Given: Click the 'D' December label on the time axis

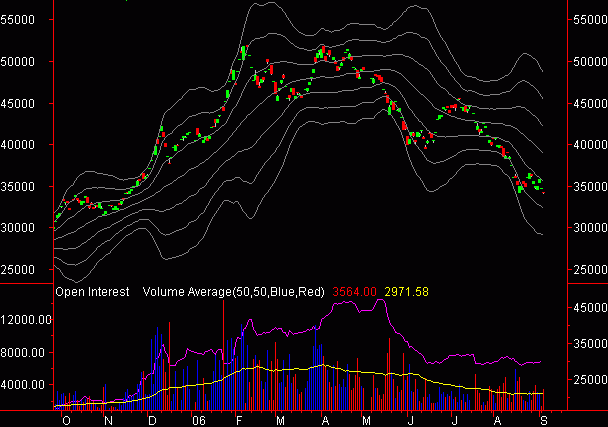Looking at the screenshot, I should click(x=152, y=421).
